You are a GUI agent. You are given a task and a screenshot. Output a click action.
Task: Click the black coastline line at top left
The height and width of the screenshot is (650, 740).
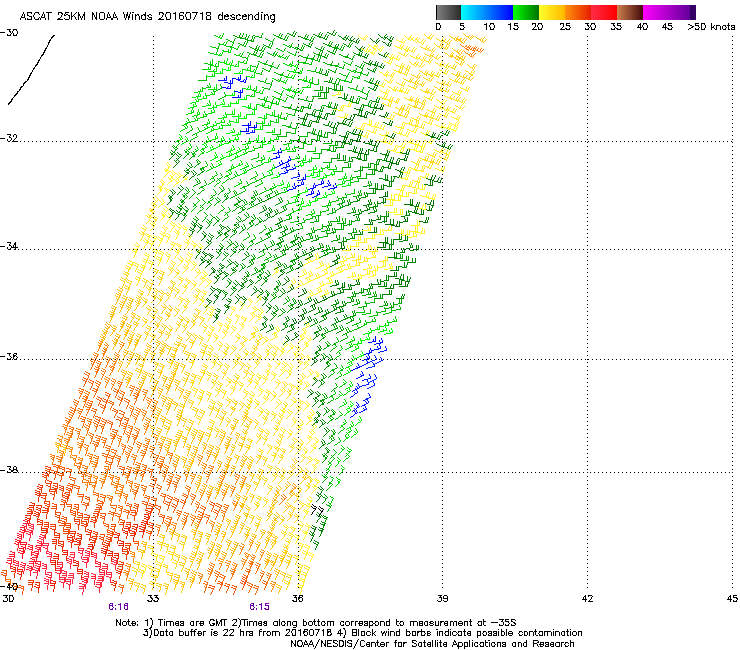[31, 69]
